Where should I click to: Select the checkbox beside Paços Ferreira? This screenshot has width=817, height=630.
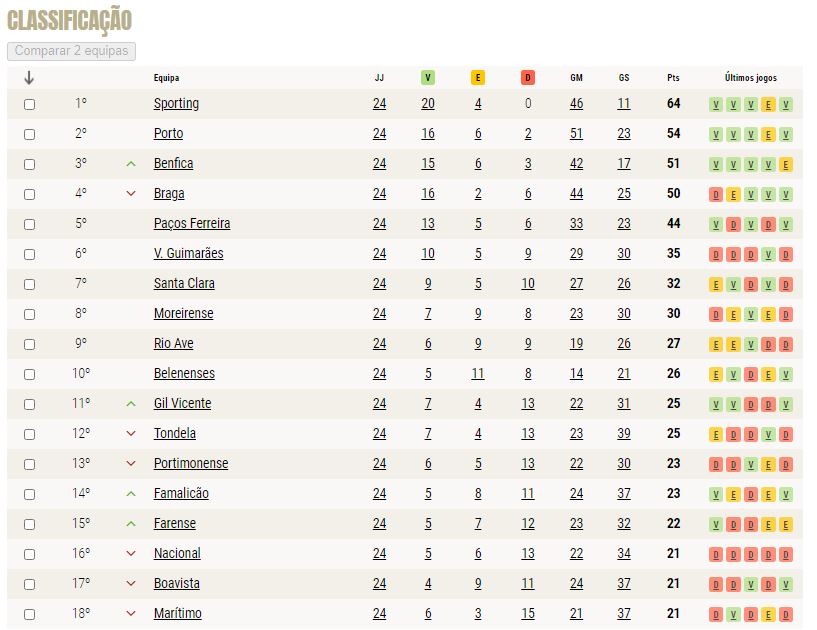pyautogui.click(x=30, y=224)
